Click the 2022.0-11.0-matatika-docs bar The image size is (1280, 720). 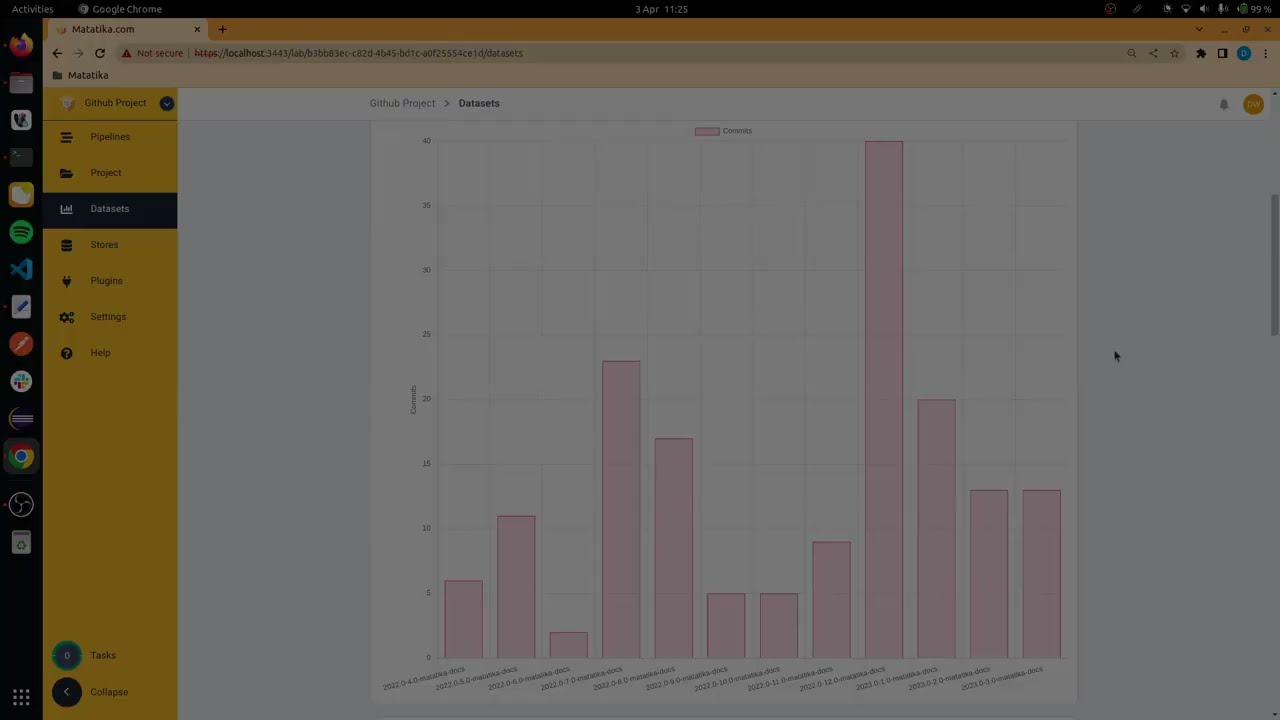point(831,600)
